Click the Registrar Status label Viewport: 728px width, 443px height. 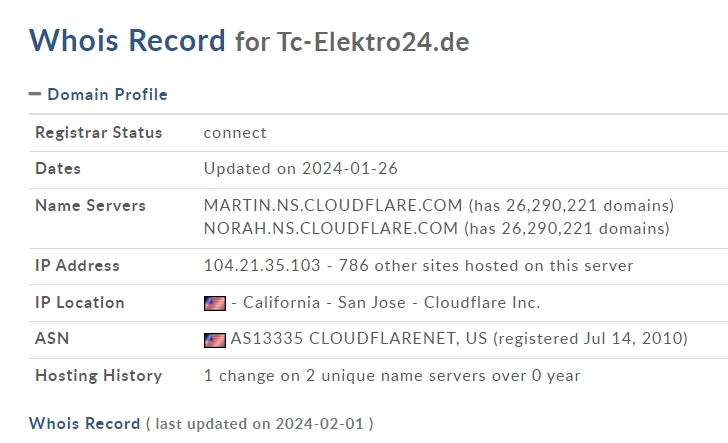pos(98,132)
